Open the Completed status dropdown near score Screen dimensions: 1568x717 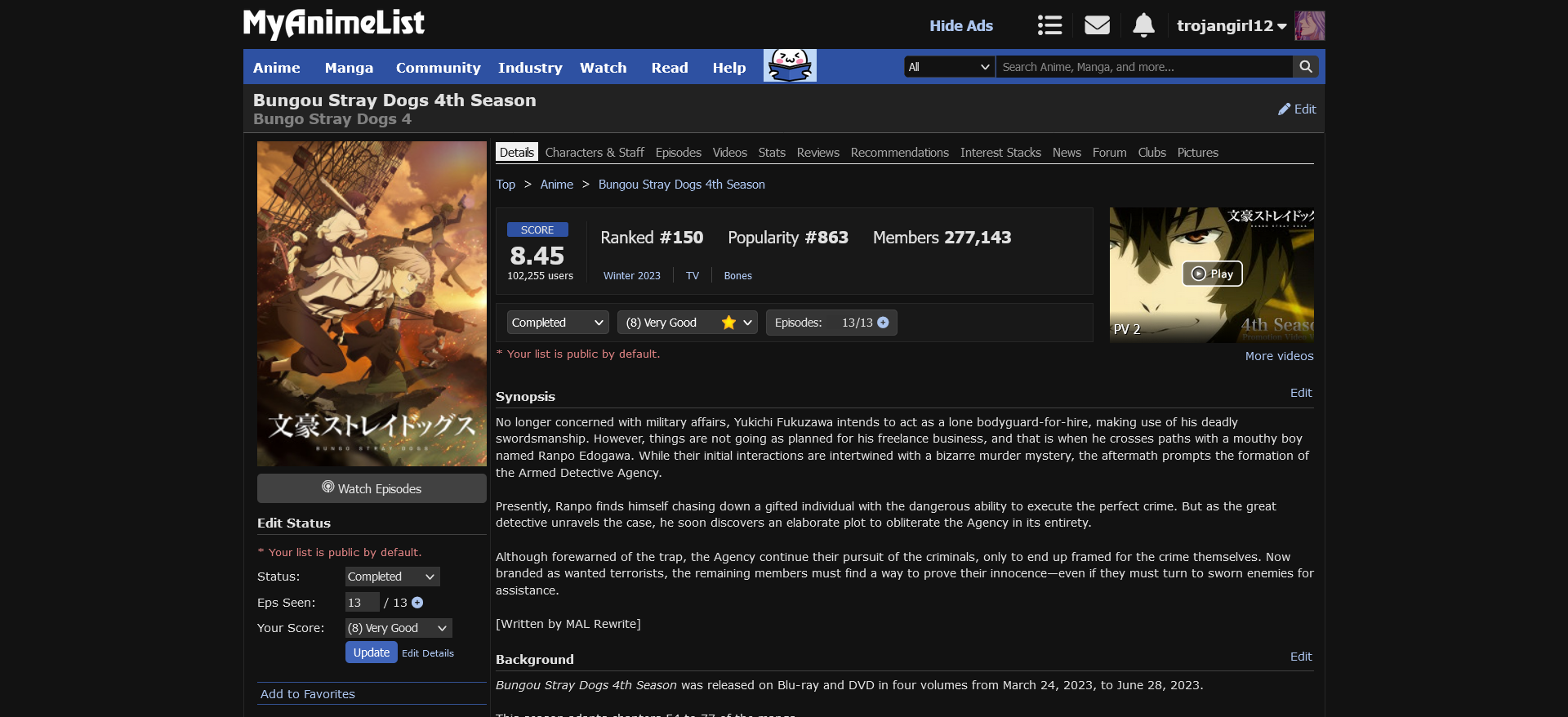coord(558,323)
